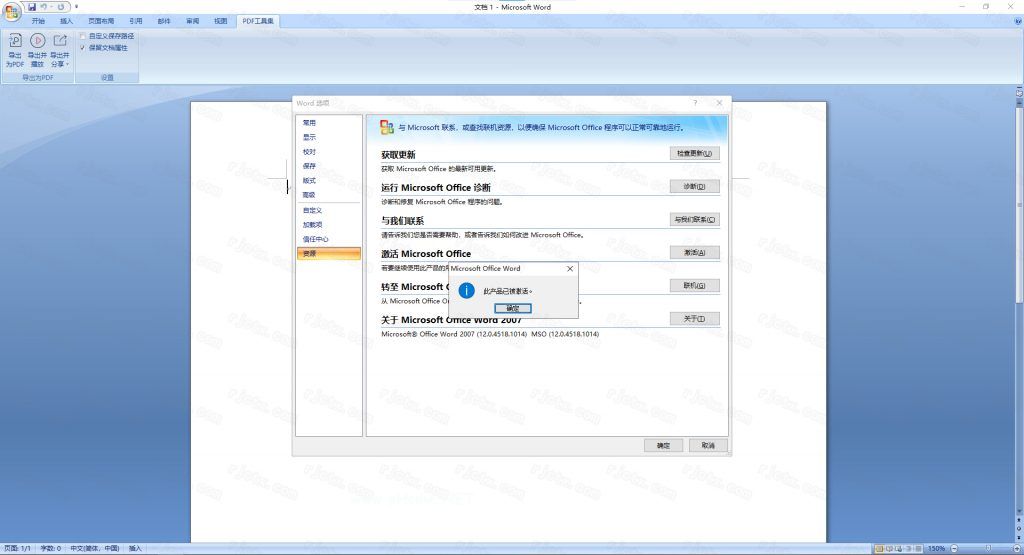Click zoom in plus button
This screenshot has width=1024, height=555.
pos(1017,548)
